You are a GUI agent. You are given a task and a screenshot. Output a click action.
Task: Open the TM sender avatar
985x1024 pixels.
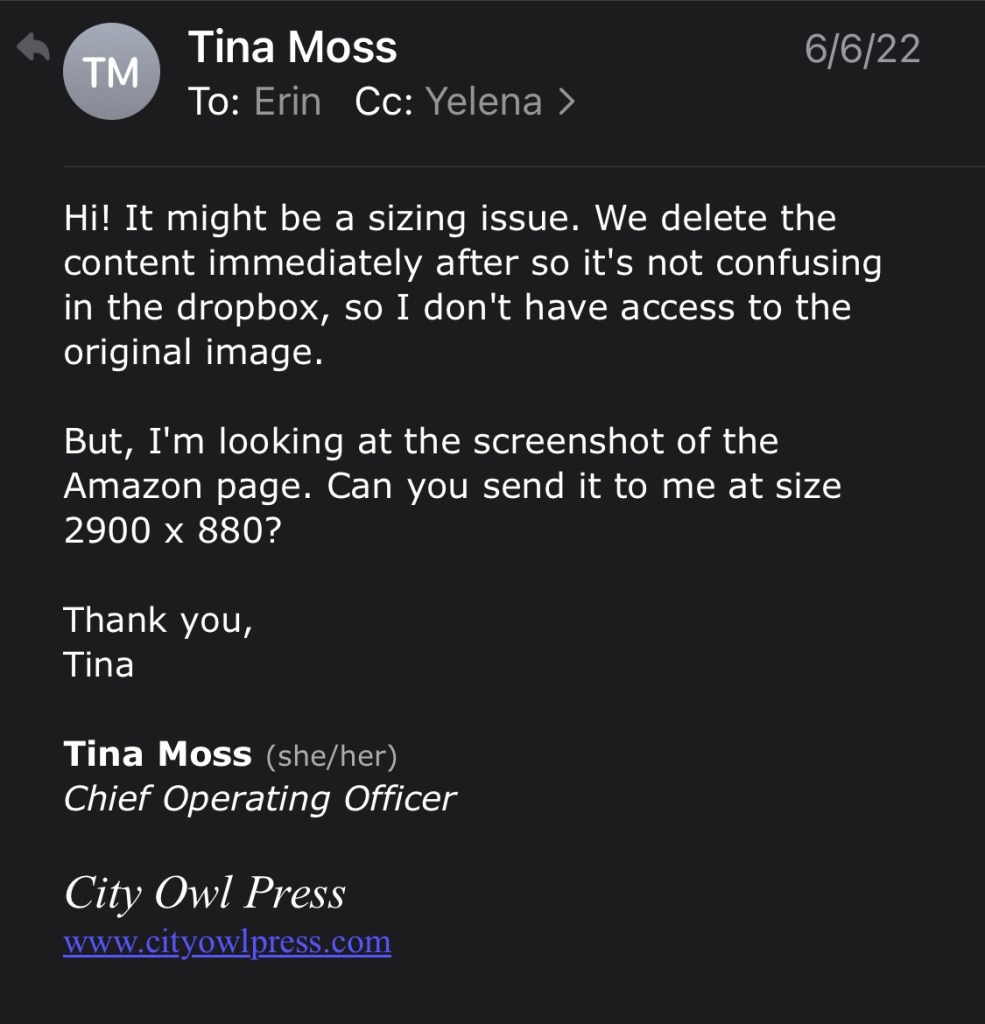(x=111, y=72)
